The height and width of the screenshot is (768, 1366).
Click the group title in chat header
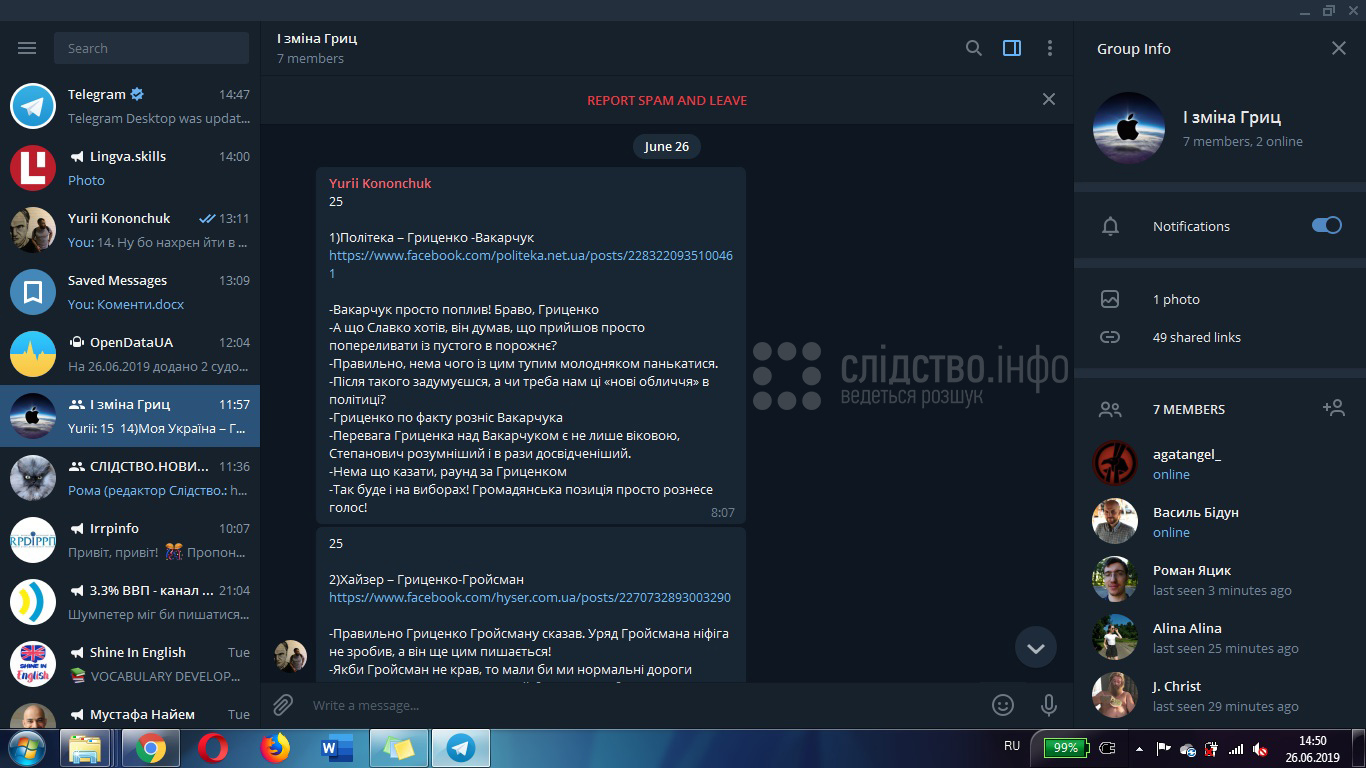317,38
